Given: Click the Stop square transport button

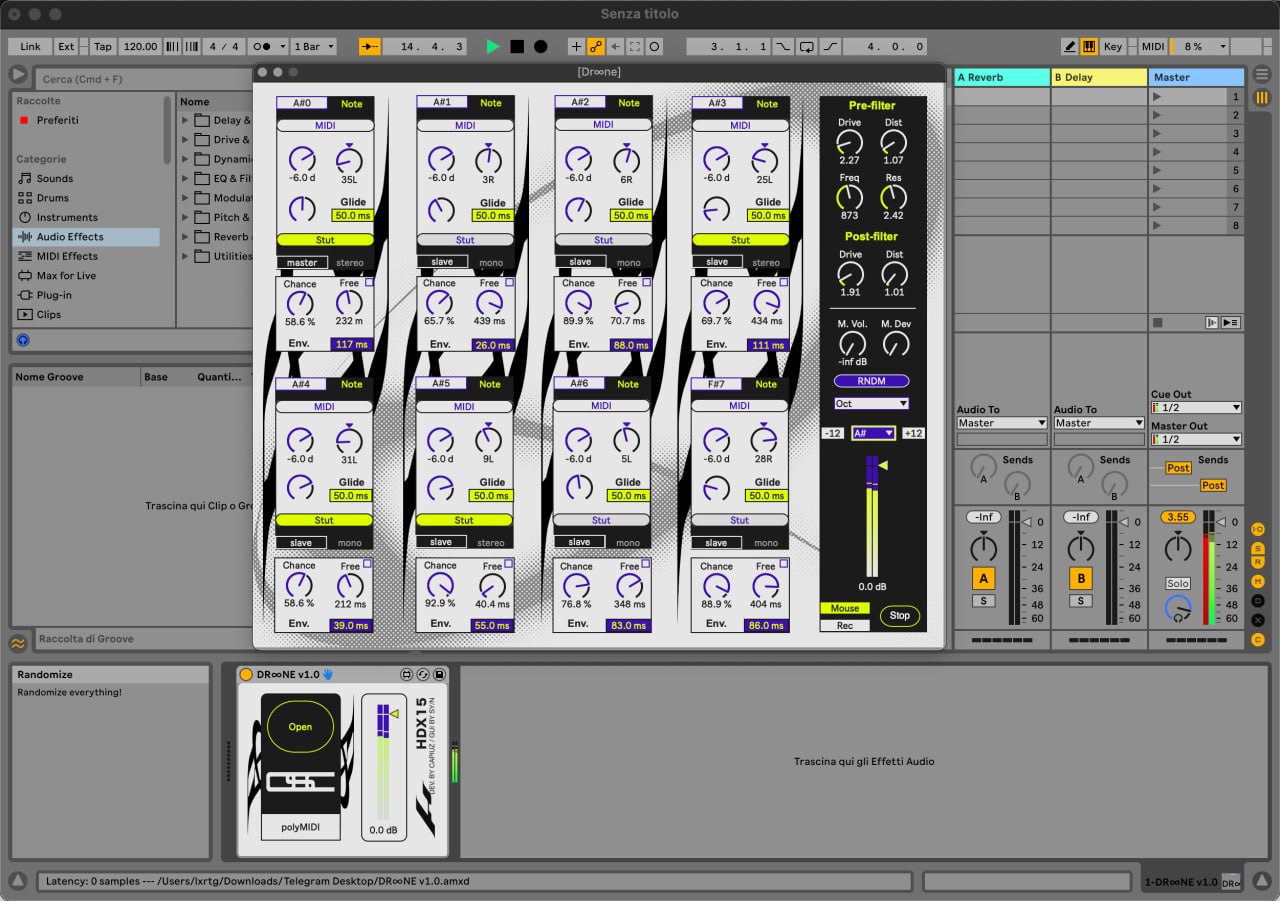Looking at the screenshot, I should click(x=517, y=47).
